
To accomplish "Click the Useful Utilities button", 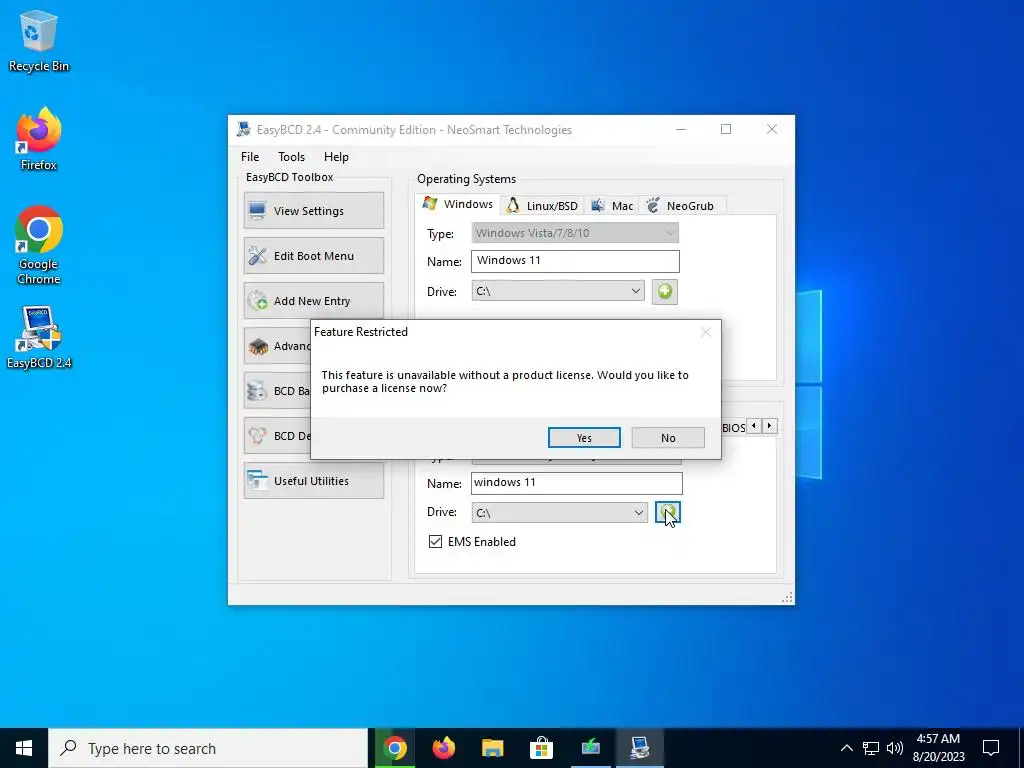I will (x=313, y=481).
